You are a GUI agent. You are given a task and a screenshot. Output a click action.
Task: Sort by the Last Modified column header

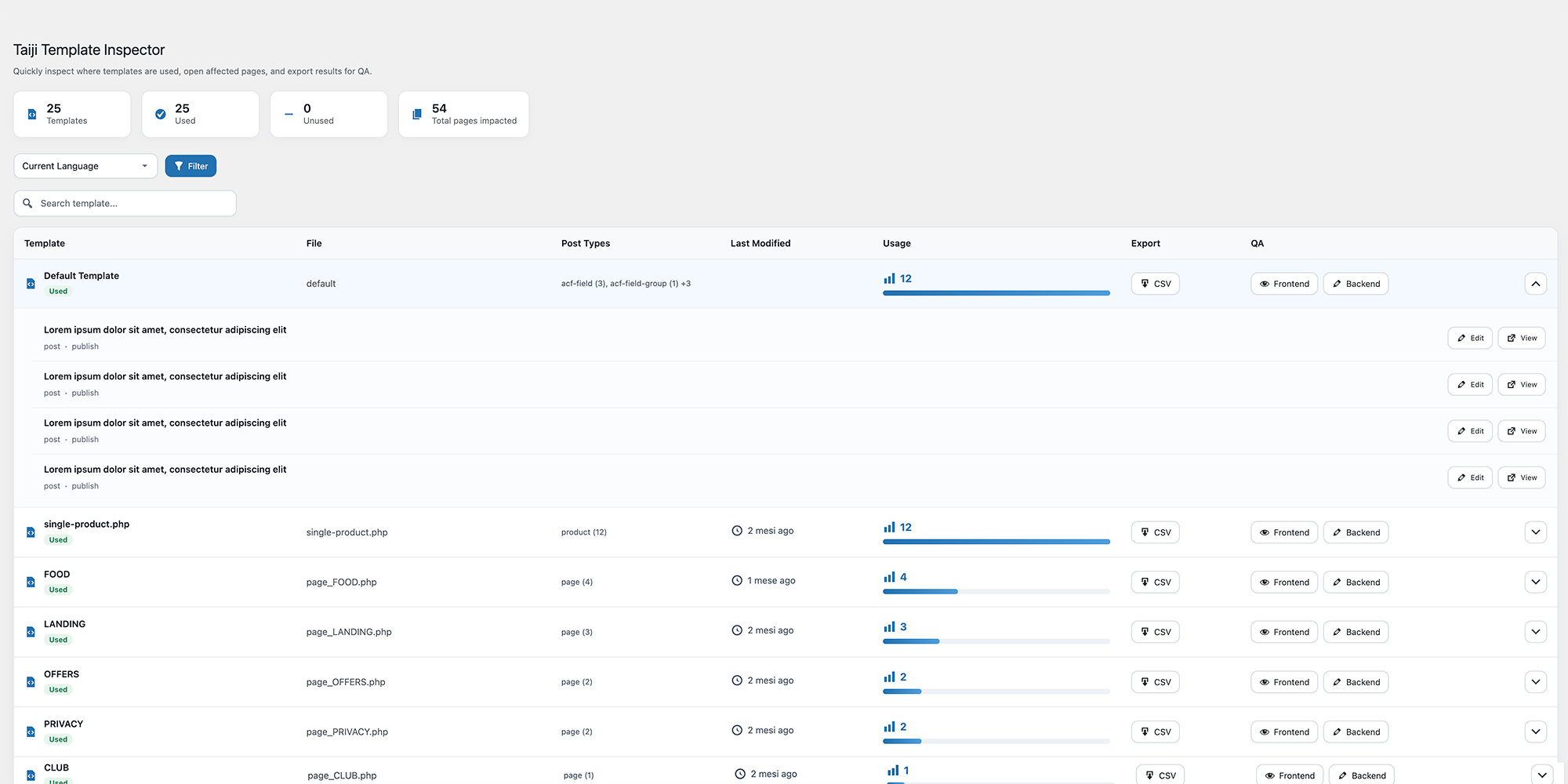pos(760,244)
